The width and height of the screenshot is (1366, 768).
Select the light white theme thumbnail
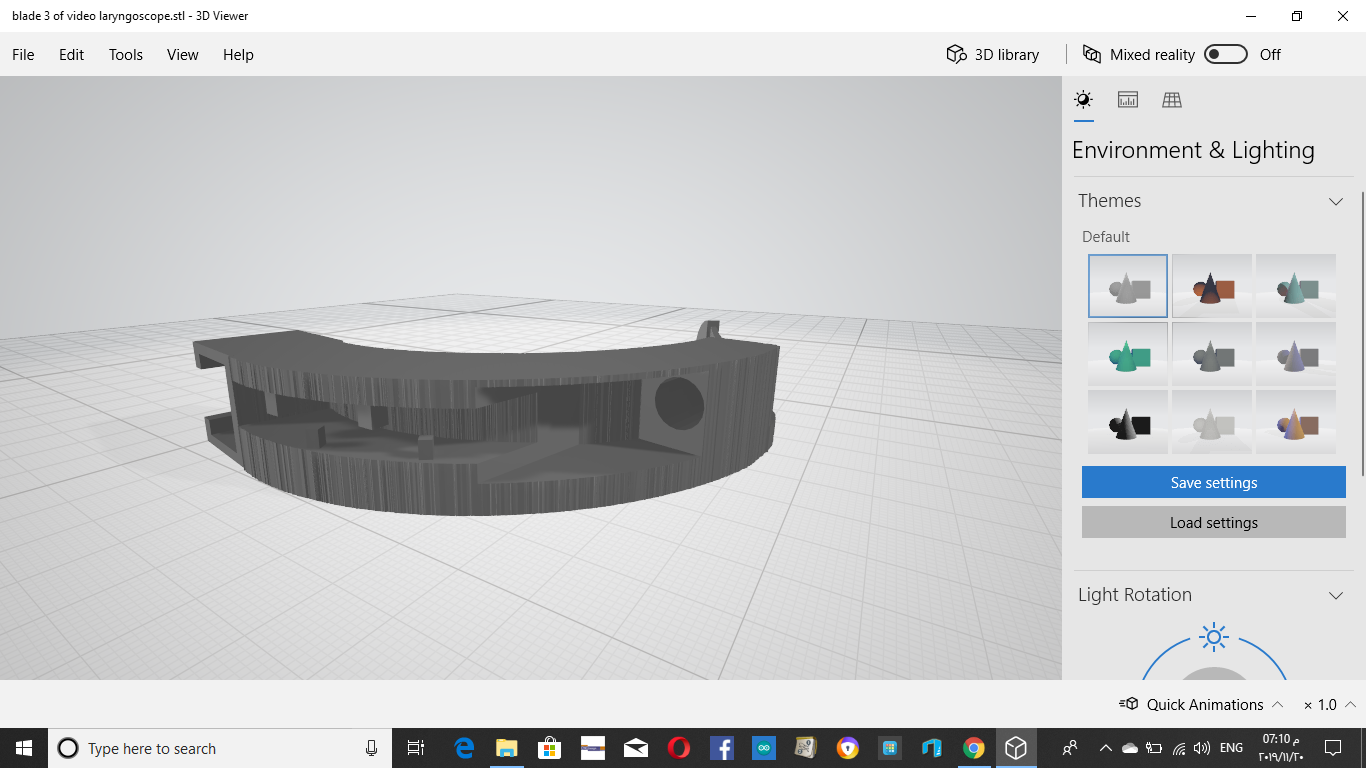pos(1212,422)
